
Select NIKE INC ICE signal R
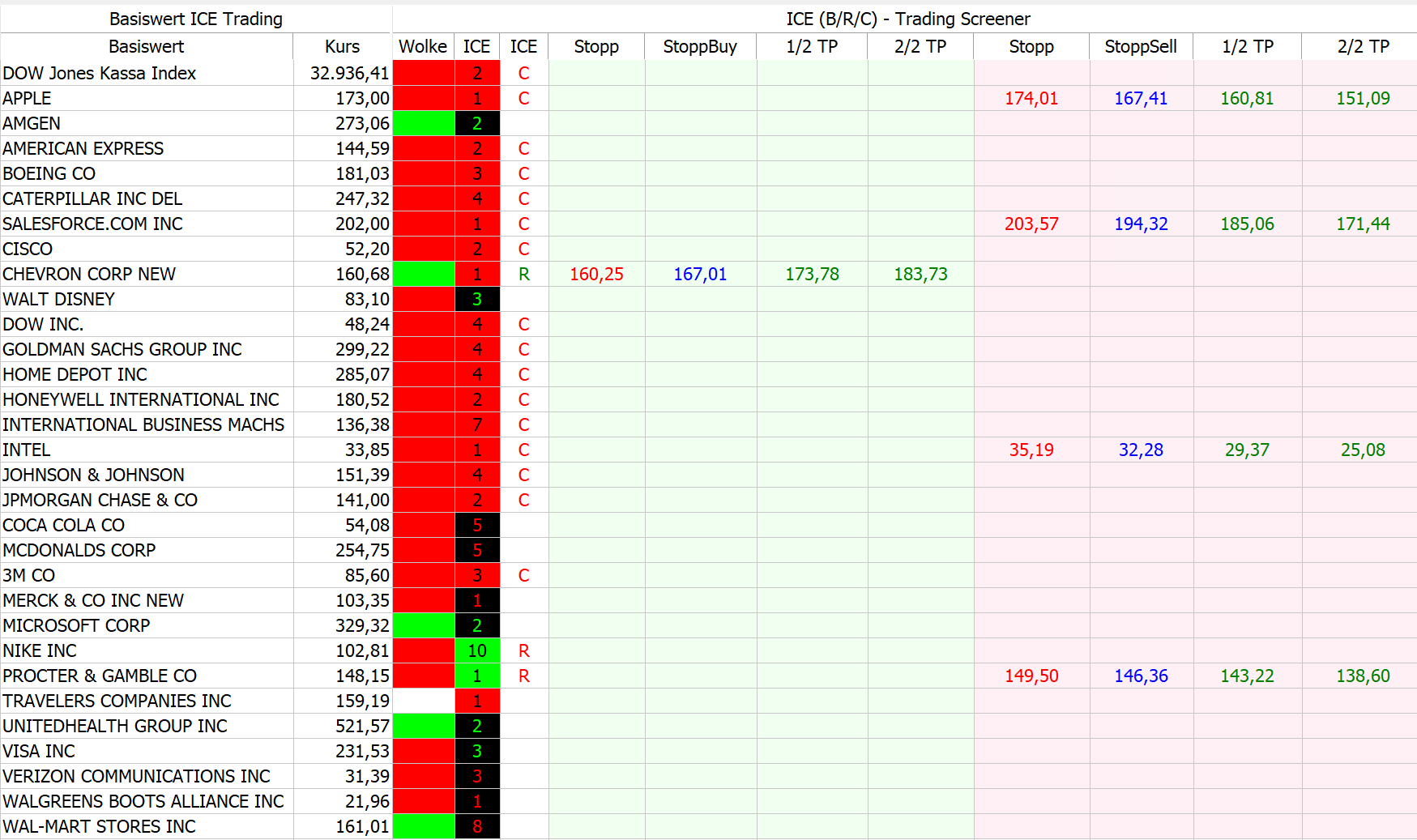point(523,650)
